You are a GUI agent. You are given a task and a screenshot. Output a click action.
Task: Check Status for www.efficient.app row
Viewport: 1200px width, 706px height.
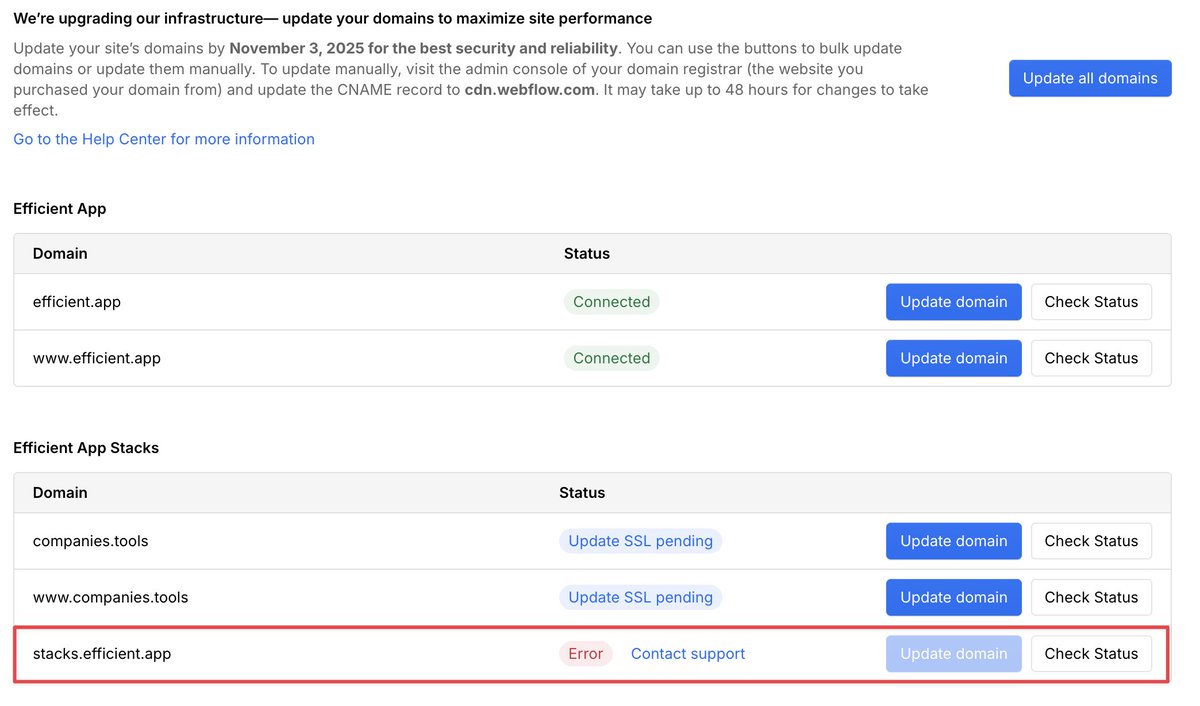point(1091,358)
